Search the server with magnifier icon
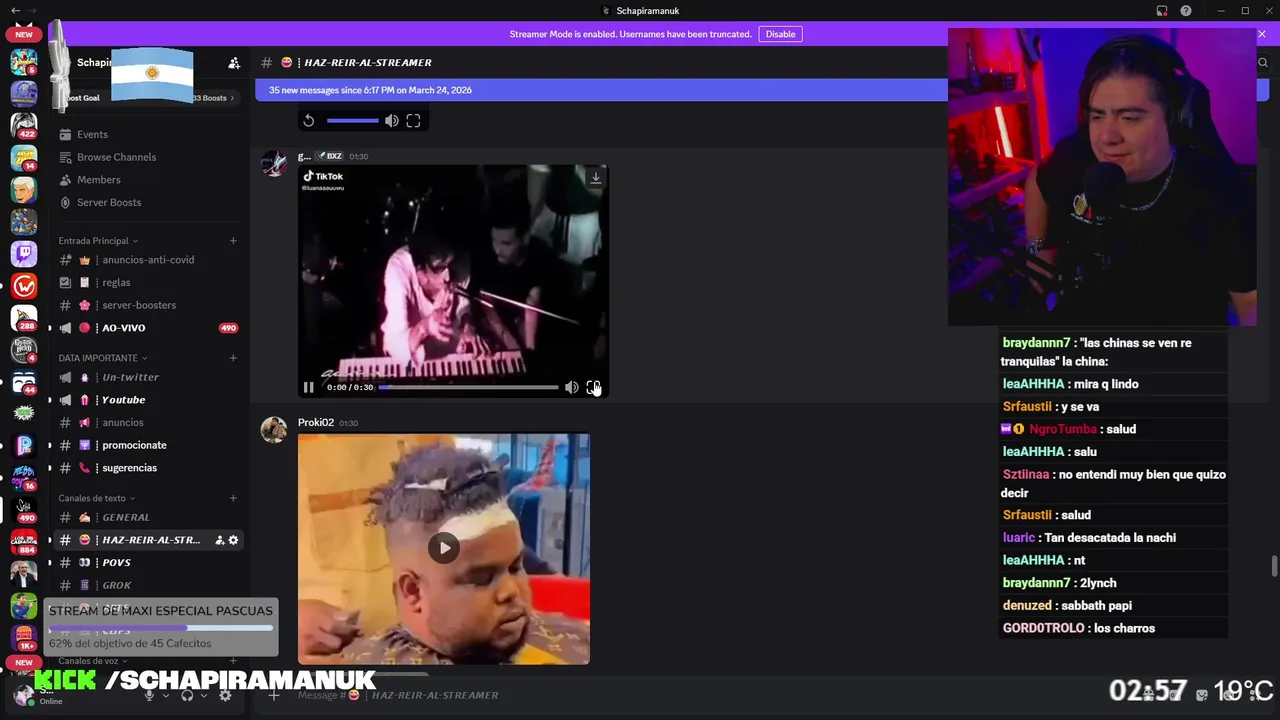This screenshot has height=720, width=1280. (x=1263, y=62)
